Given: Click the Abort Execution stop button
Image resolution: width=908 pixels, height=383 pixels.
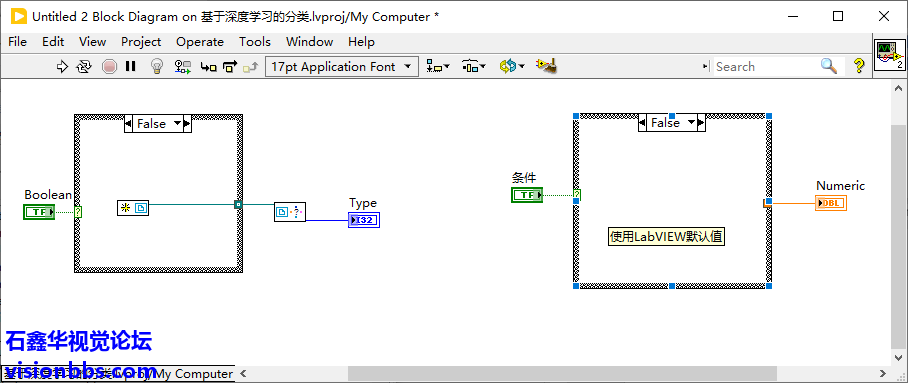Looking at the screenshot, I should click(109, 67).
